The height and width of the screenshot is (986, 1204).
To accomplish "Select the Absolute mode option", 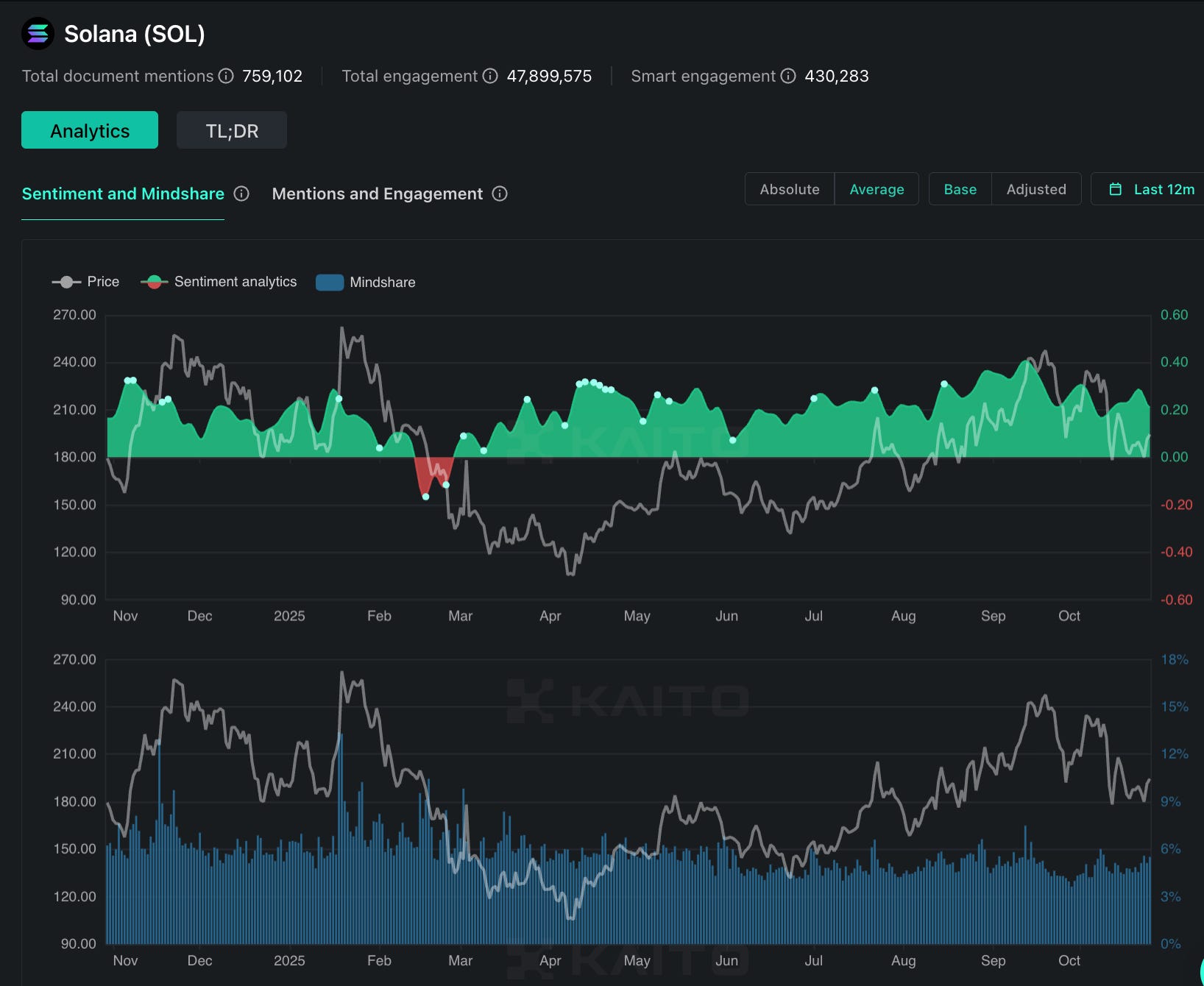I will point(790,189).
